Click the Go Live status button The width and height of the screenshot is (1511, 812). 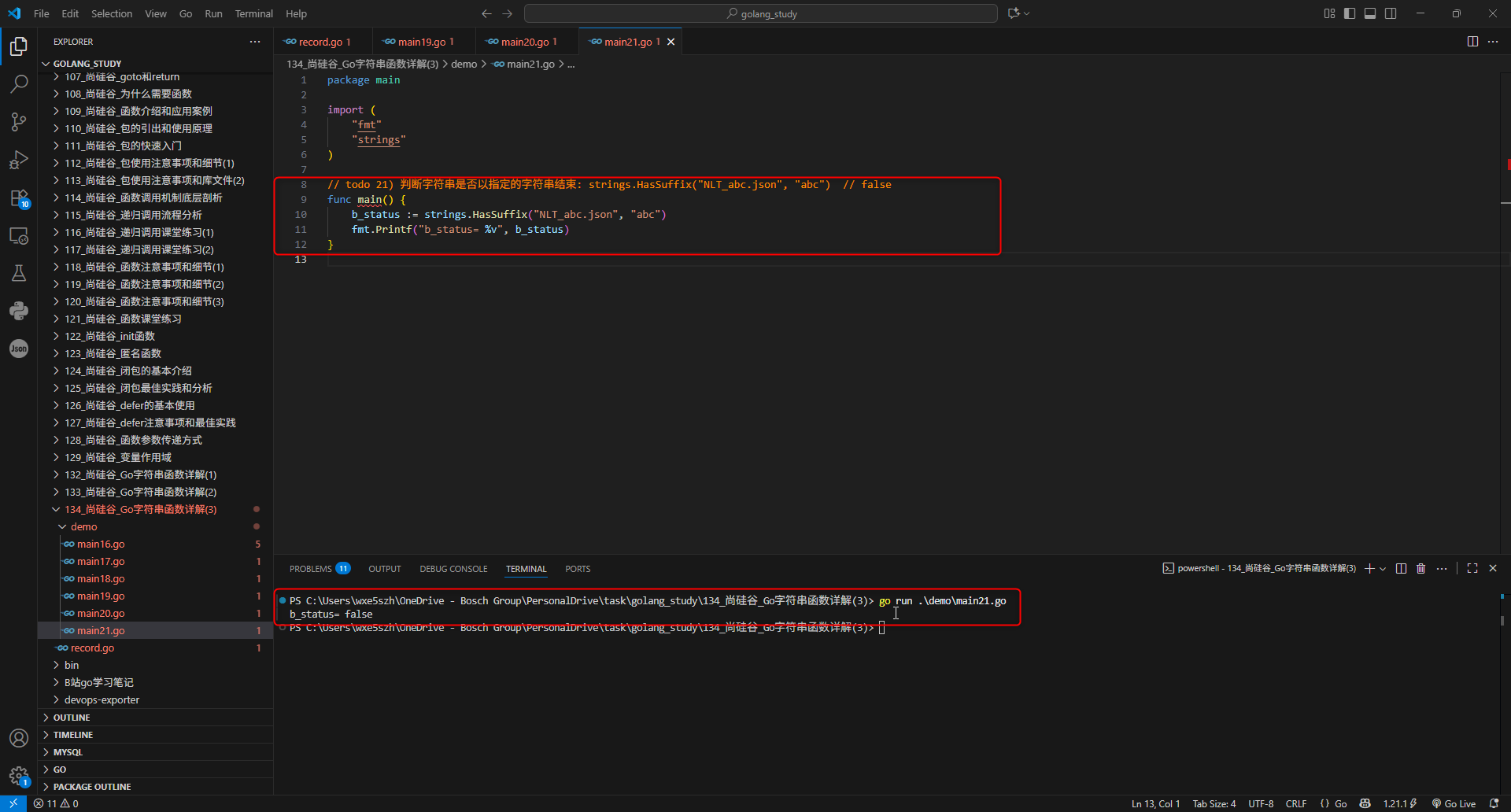1454,803
